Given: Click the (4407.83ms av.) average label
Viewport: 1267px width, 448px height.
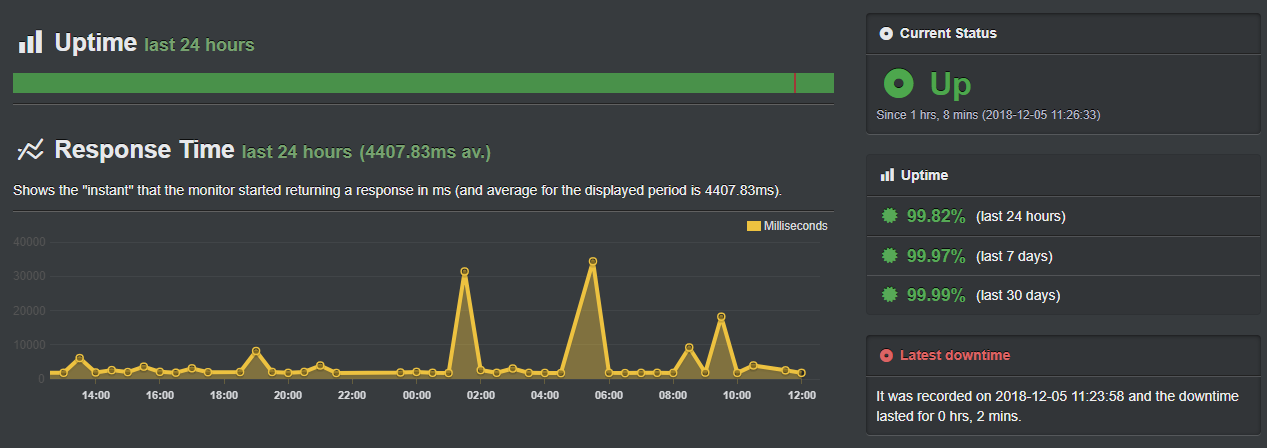Looking at the screenshot, I should click(425, 152).
